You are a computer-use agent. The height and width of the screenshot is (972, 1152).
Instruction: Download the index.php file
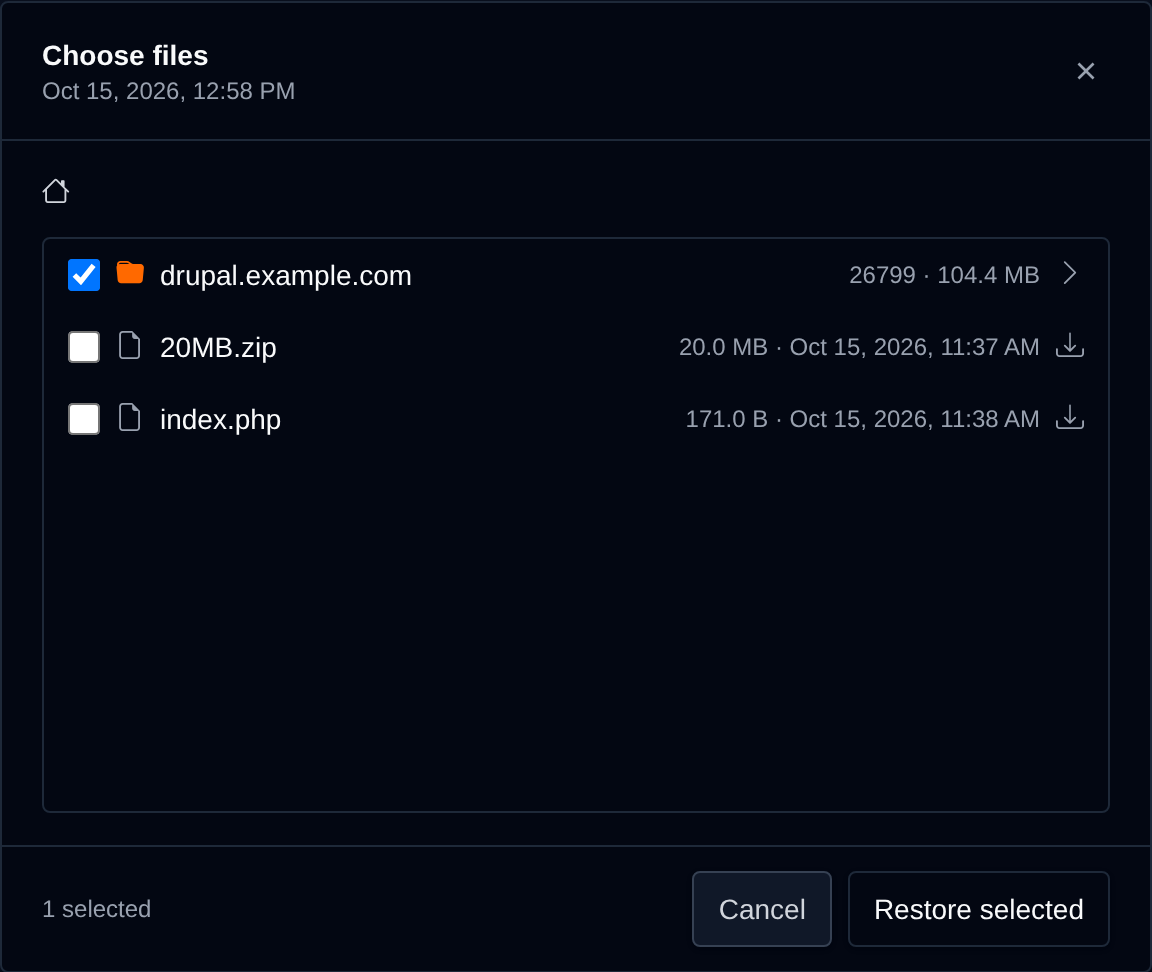coord(1070,417)
